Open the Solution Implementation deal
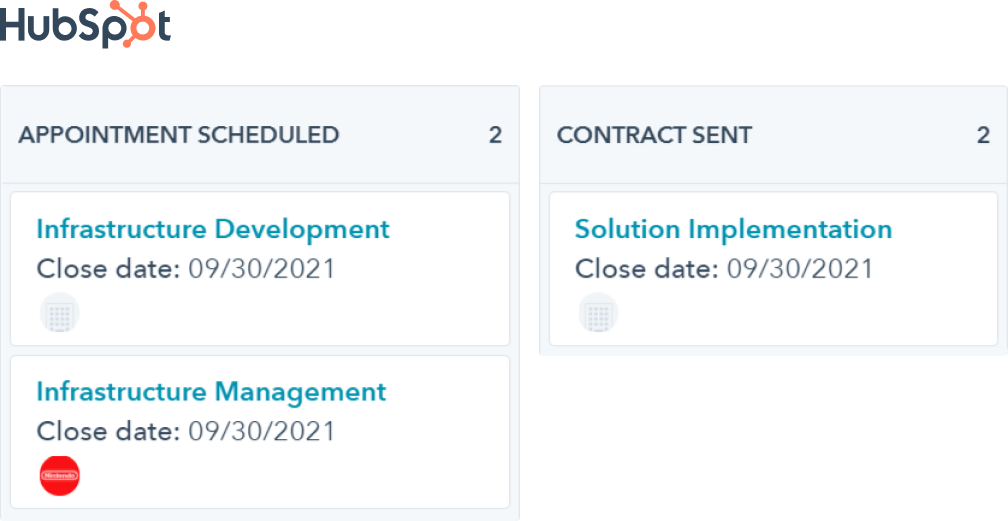This screenshot has height=521, width=1008. (x=734, y=229)
